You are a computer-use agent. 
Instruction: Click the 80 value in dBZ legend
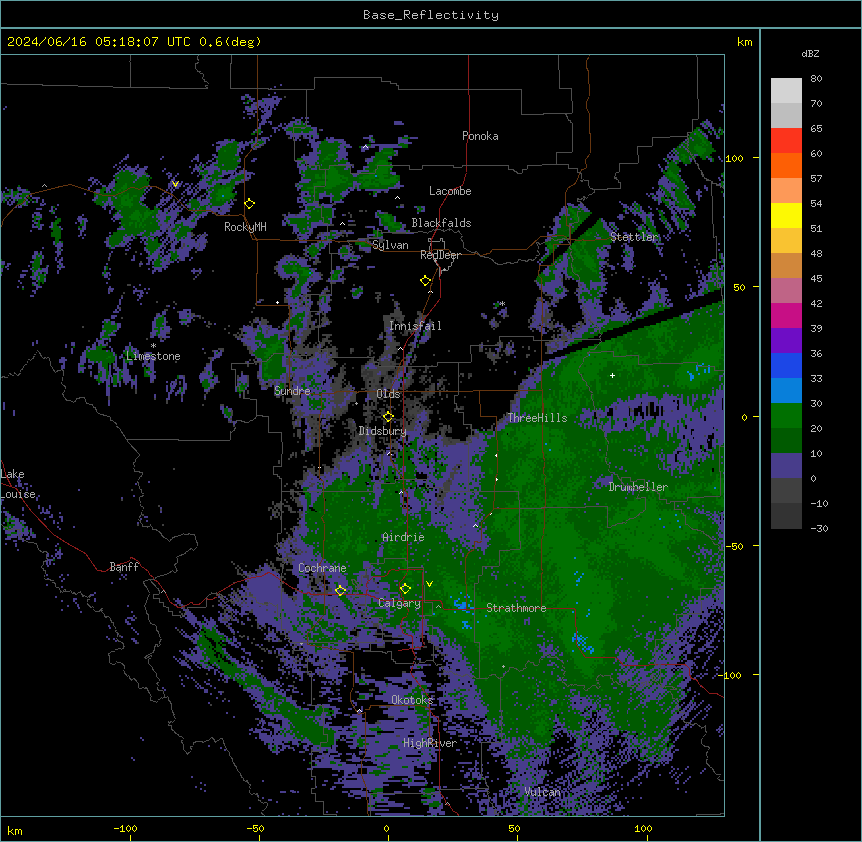[816, 79]
